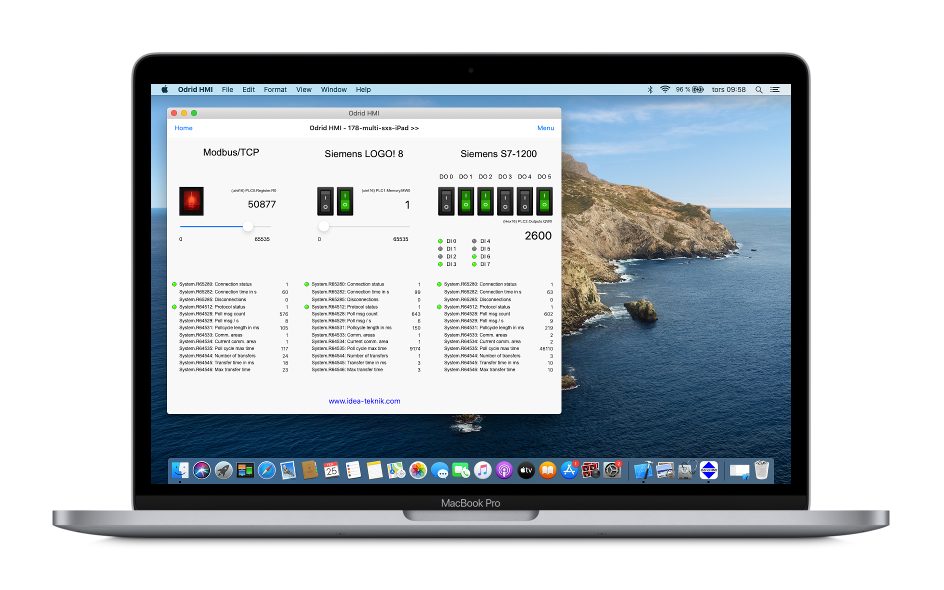
Task: Click the Bluetooth status icon
Action: click(650, 90)
